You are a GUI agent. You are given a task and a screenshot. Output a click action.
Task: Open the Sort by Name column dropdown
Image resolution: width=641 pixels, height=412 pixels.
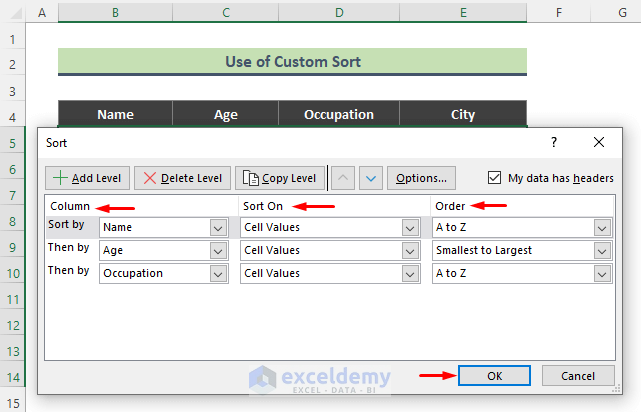[219, 227]
